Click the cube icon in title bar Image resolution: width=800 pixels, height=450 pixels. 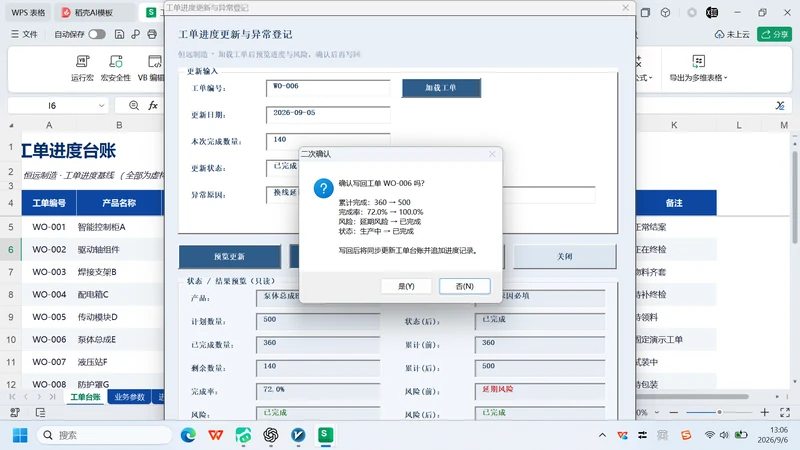point(665,13)
